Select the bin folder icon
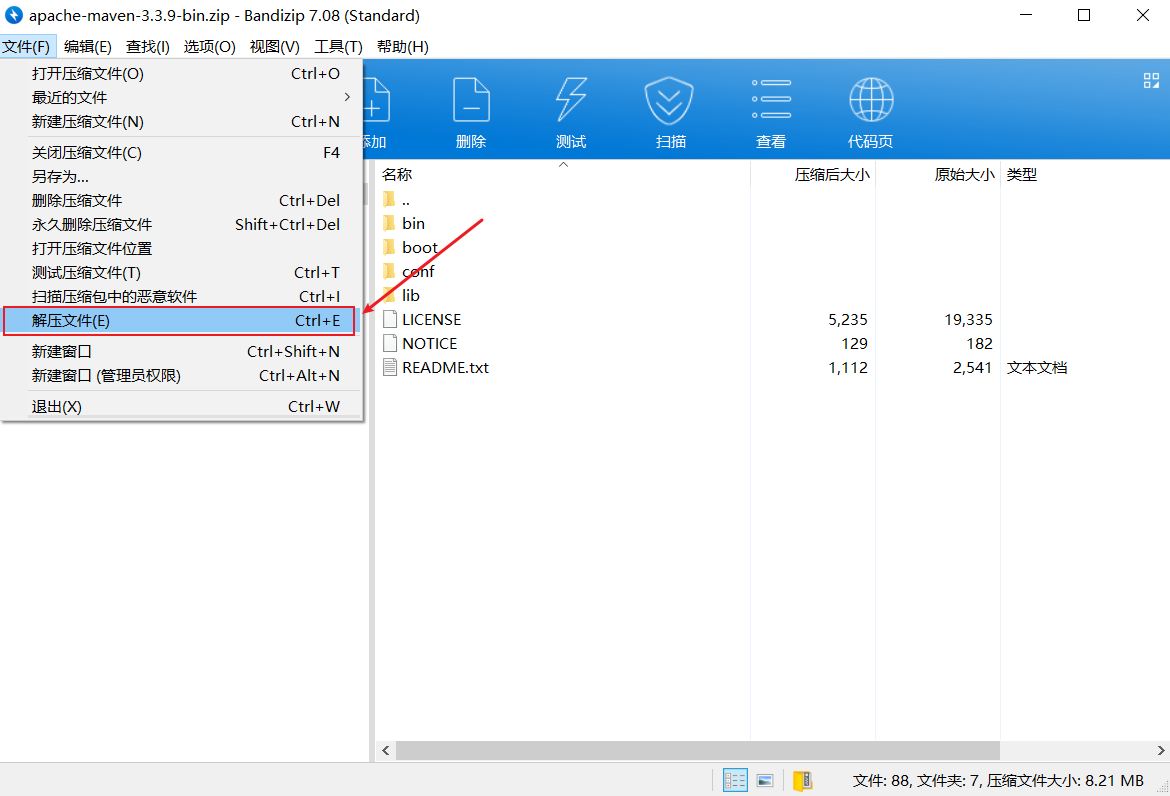The image size is (1170, 796). pyautogui.click(x=389, y=223)
